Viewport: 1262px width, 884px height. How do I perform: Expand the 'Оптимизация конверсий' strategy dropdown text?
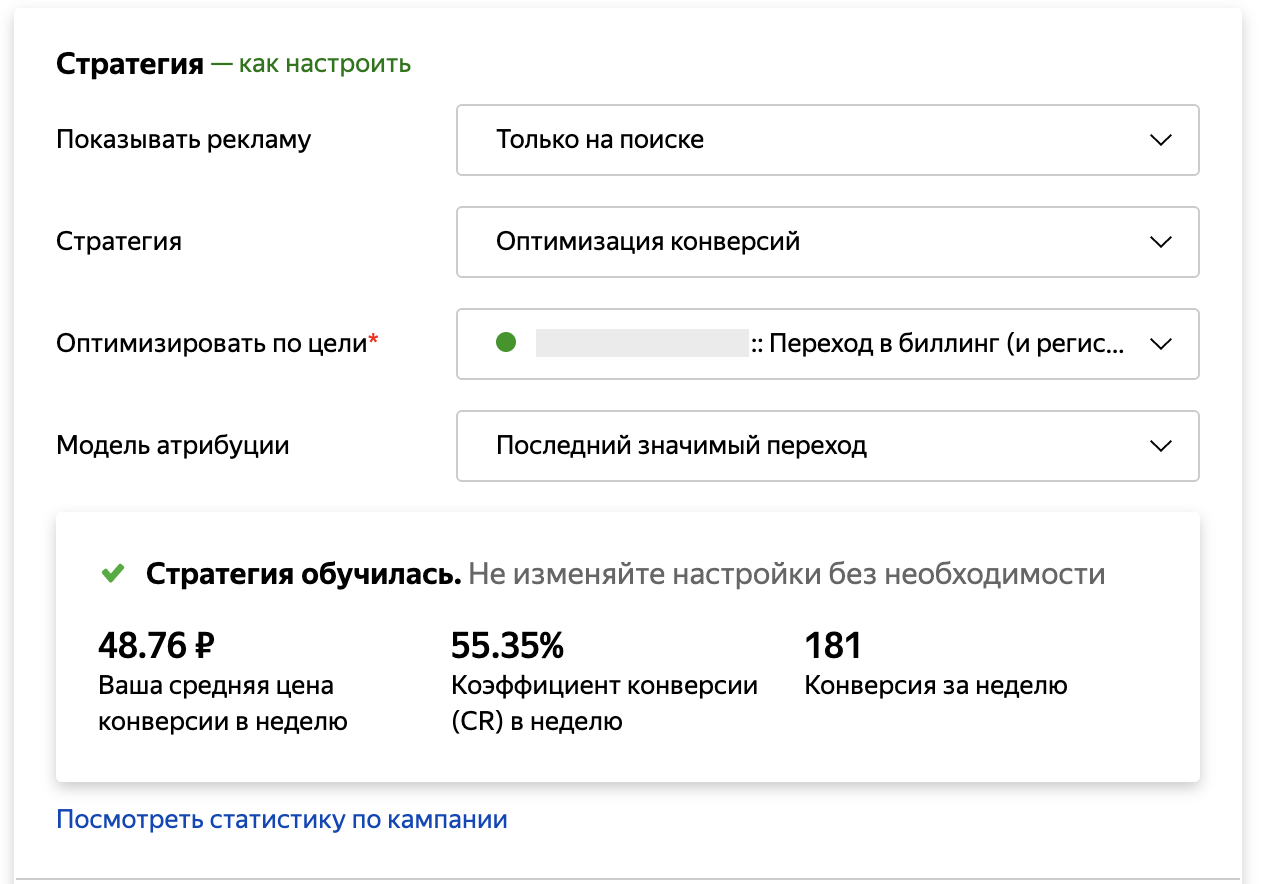coord(648,242)
